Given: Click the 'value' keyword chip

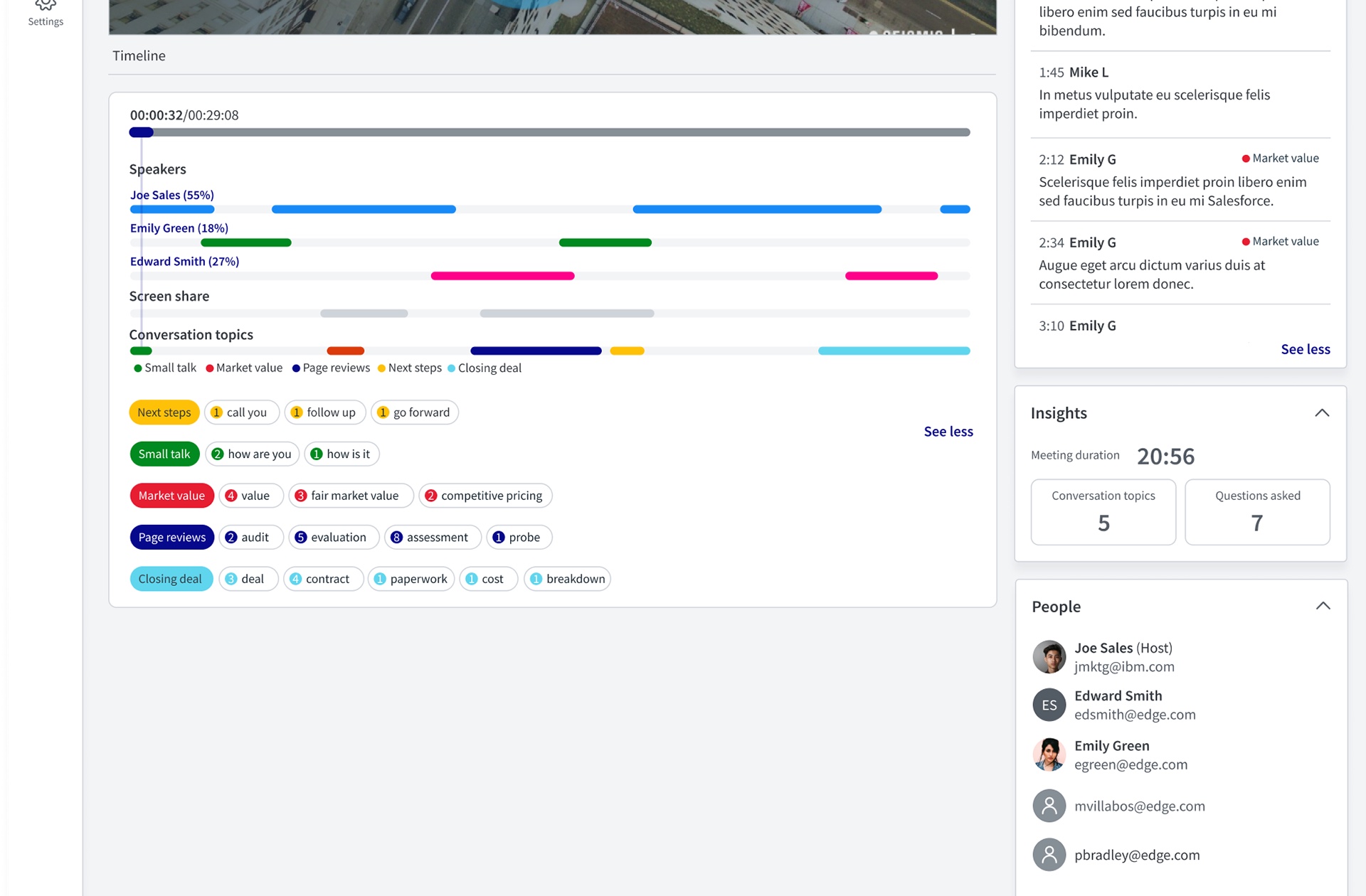Looking at the screenshot, I should tap(251, 496).
